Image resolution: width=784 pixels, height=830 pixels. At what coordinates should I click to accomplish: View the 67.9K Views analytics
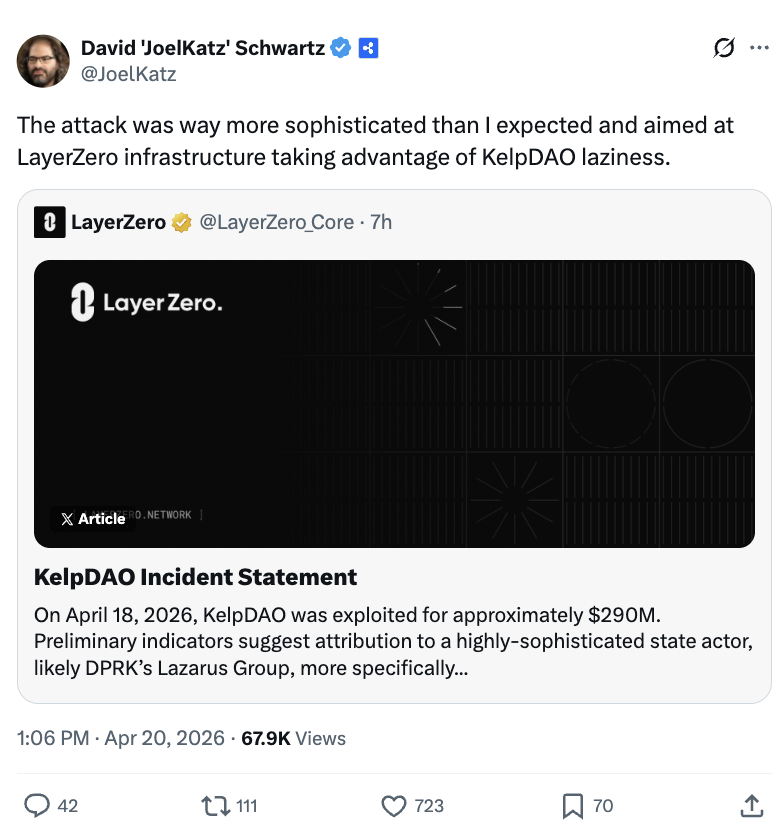tap(294, 739)
